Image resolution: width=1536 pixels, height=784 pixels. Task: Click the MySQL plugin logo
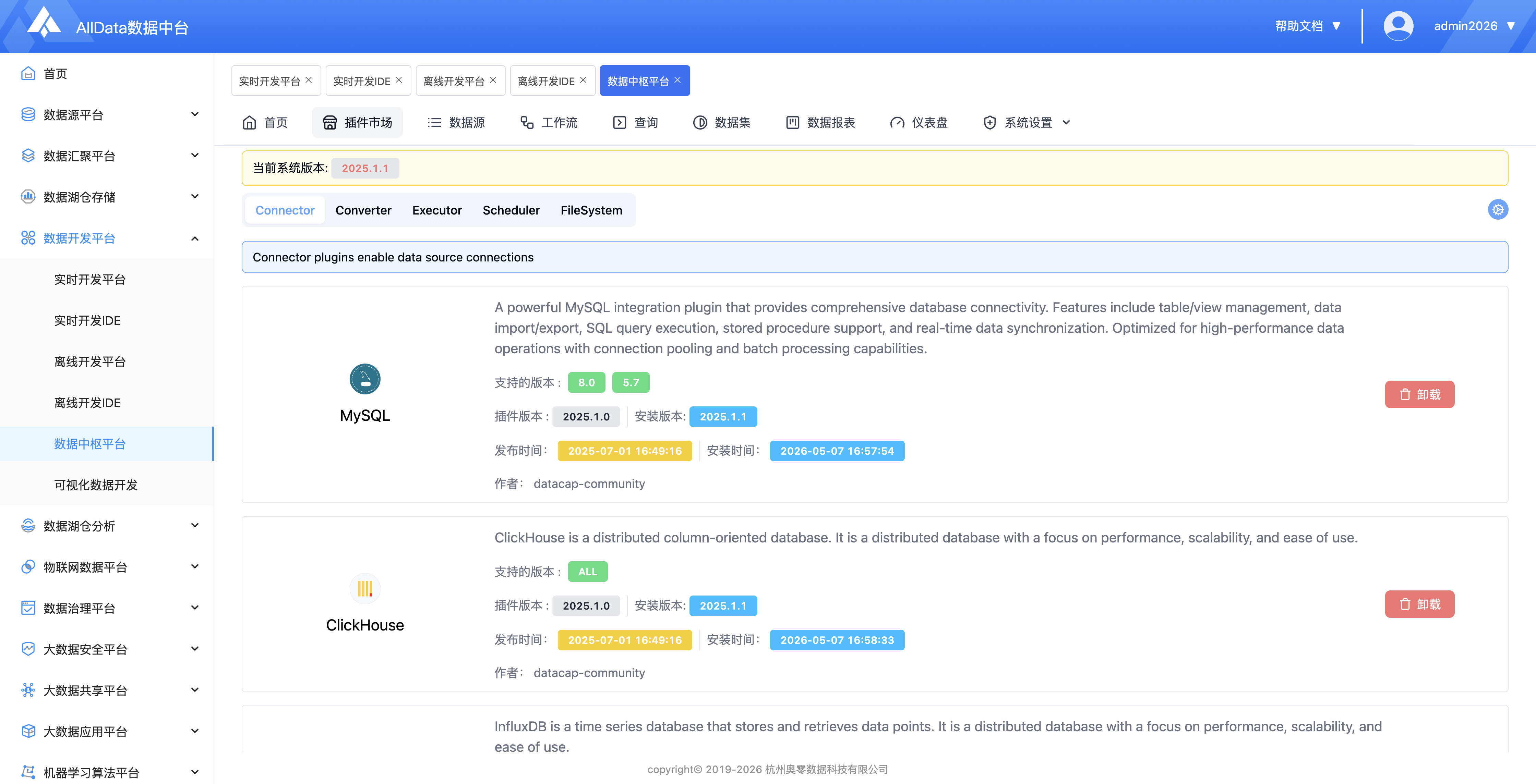(365, 379)
